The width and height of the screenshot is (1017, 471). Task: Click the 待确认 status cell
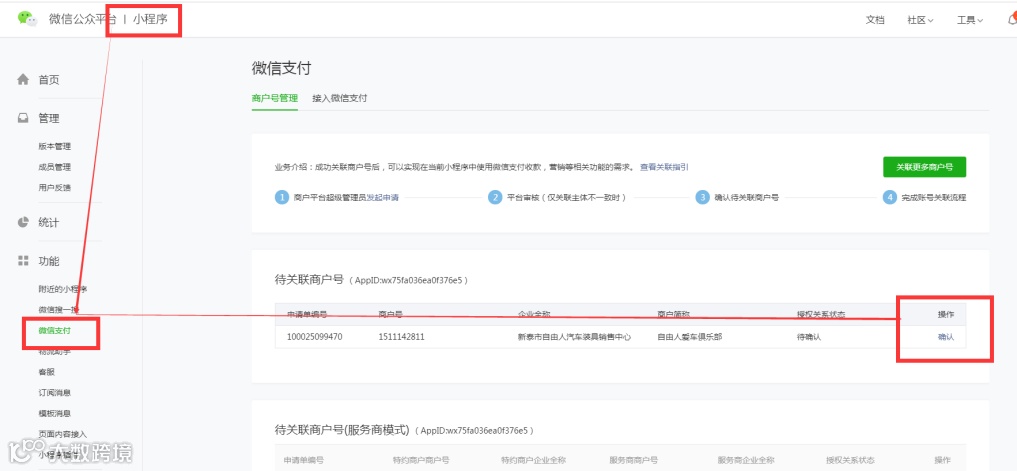pyautogui.click(x=809, y=337)
